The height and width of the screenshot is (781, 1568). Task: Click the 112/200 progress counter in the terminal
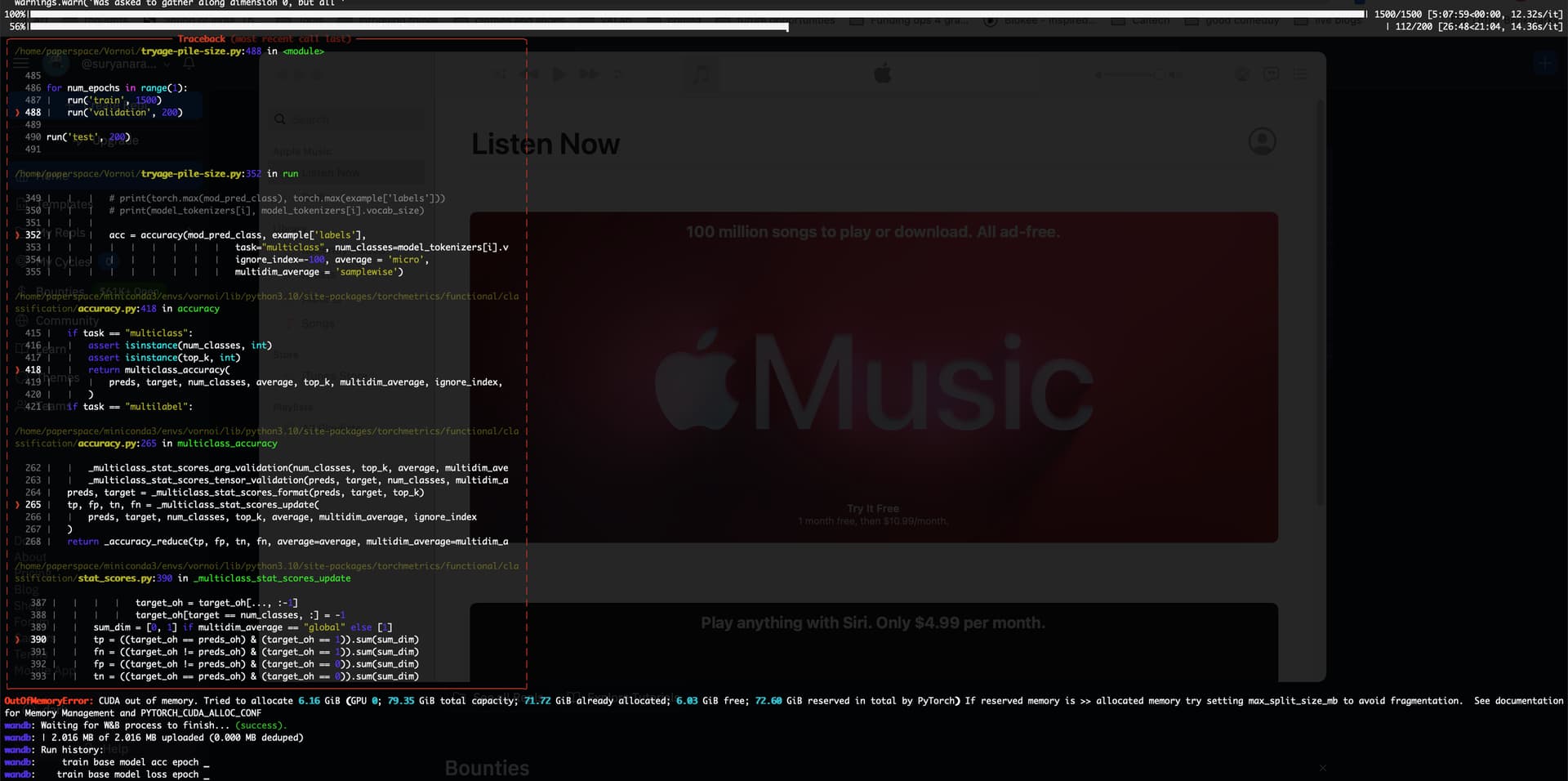[x=1414, y=27]
